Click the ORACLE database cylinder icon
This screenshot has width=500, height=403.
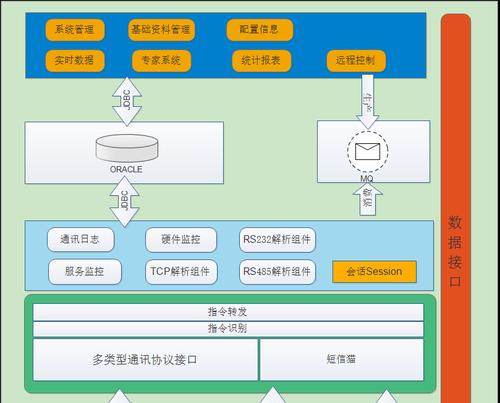point(127,148)
